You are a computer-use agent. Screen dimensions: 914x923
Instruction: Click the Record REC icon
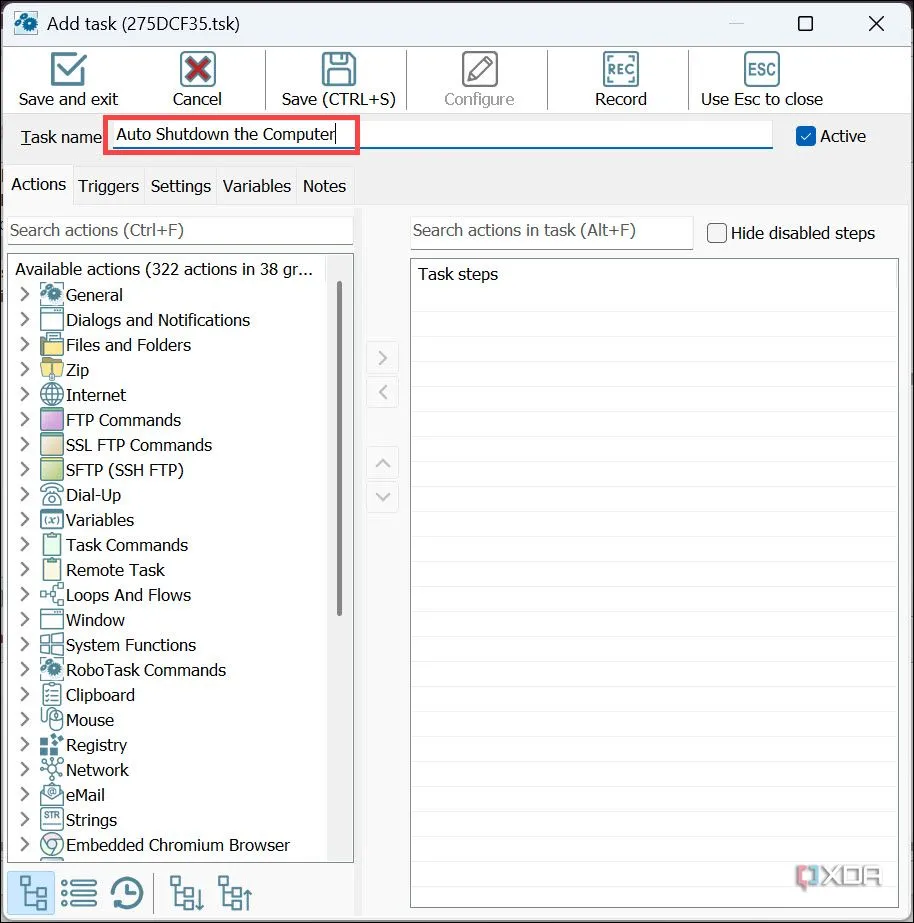(x=620, y=69)
